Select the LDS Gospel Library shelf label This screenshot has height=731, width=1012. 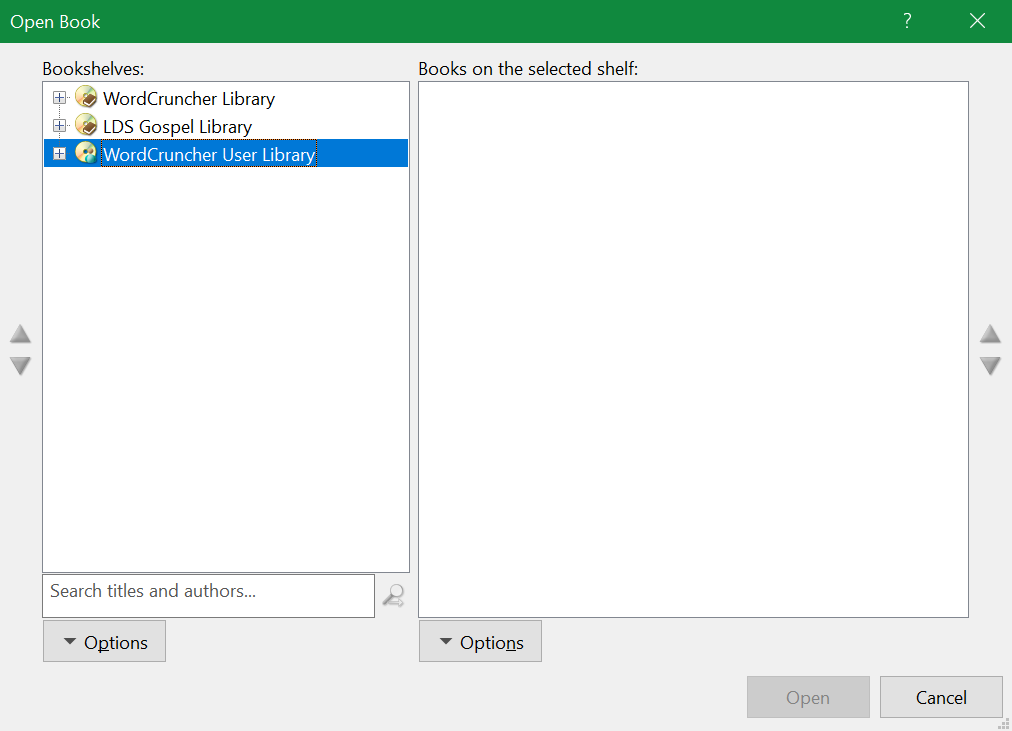click(x=177, y=127)
